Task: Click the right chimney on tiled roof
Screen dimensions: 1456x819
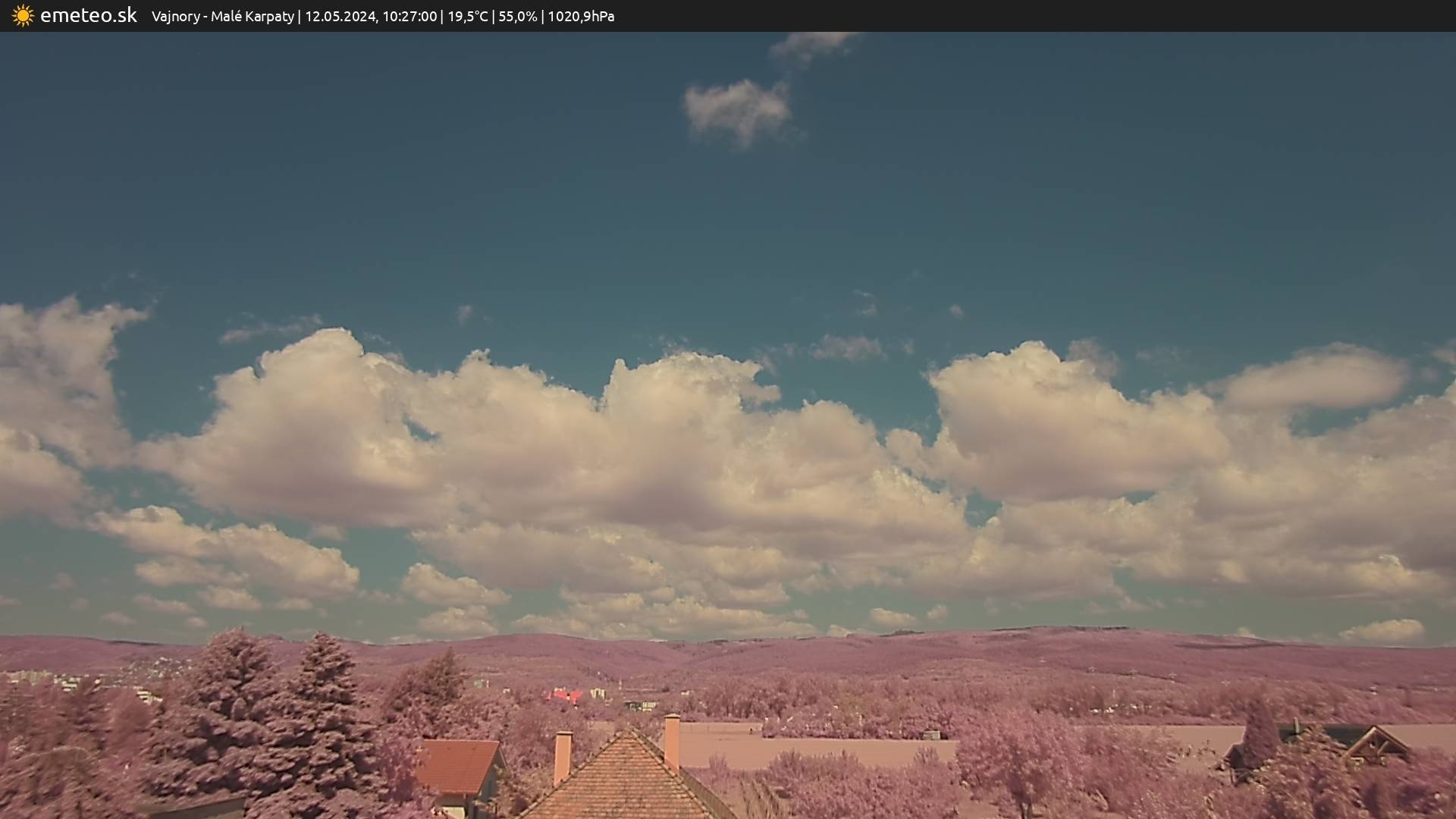Action: [671, 742]
